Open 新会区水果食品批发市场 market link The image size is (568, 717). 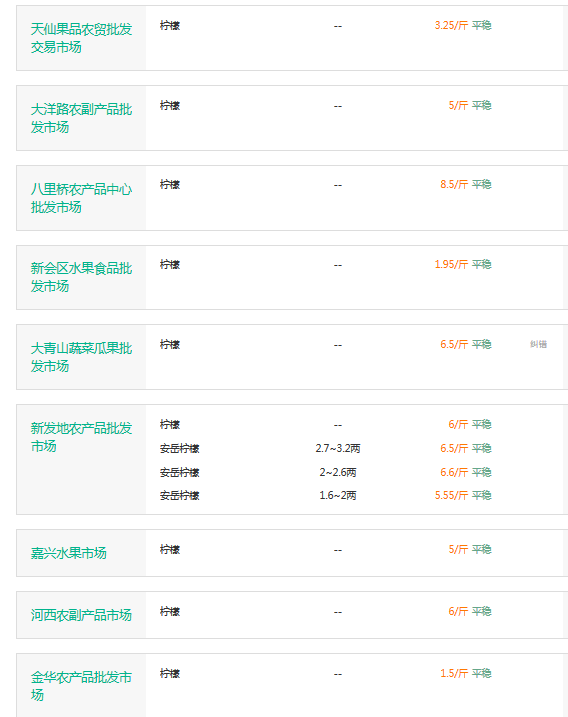pyautogui.click(x=81, y=277)
